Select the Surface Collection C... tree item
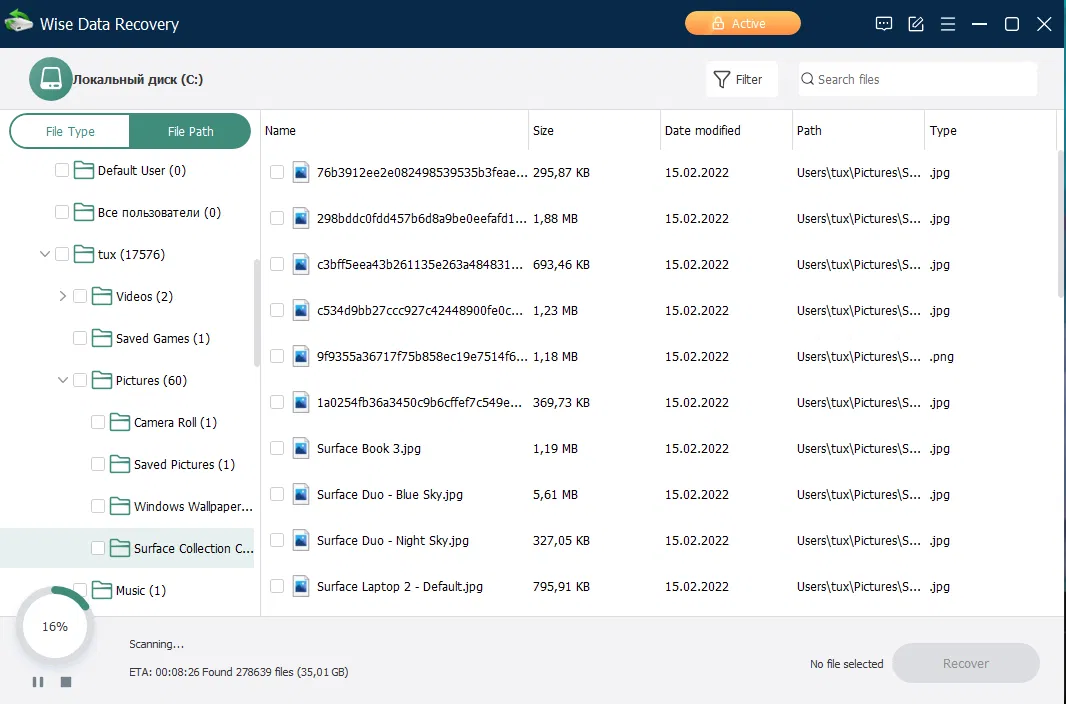This screenshot has width=1066, height=704. (127, 548)
